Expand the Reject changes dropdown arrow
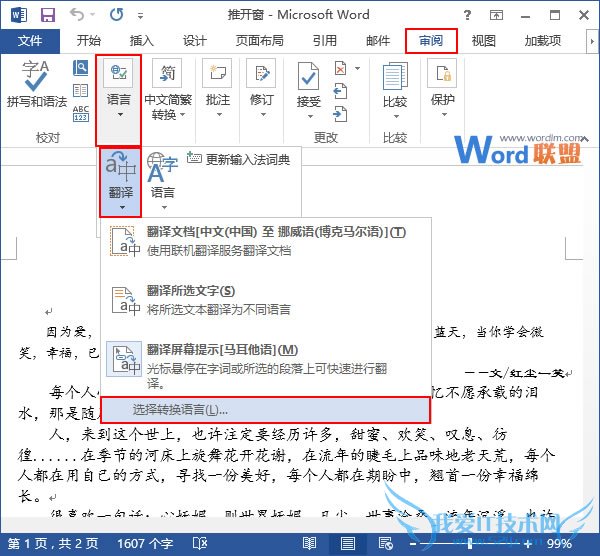The width and height of the screenshot is (600, 556). coord(357,68)
